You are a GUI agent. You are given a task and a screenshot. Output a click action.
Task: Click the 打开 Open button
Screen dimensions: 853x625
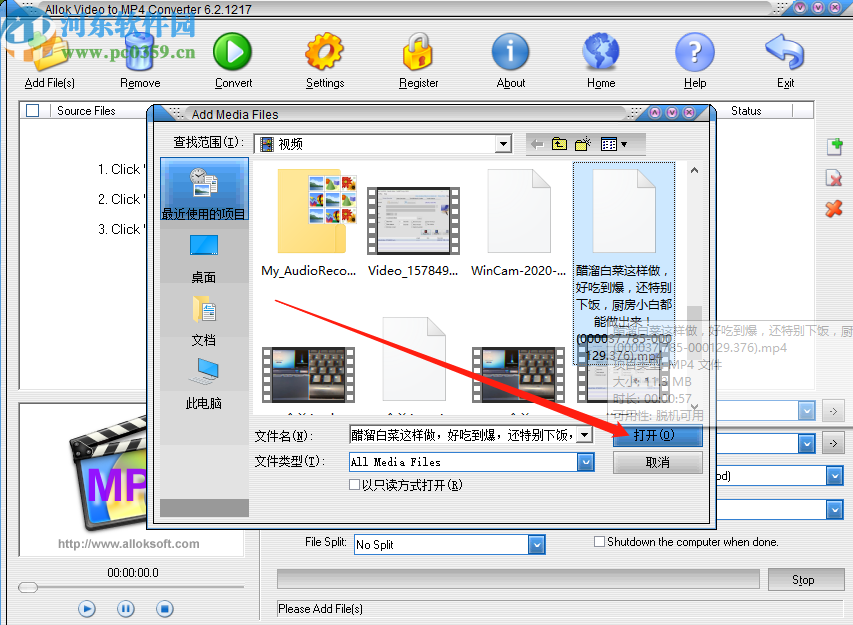pyautogui.click(x=657, y=434)
